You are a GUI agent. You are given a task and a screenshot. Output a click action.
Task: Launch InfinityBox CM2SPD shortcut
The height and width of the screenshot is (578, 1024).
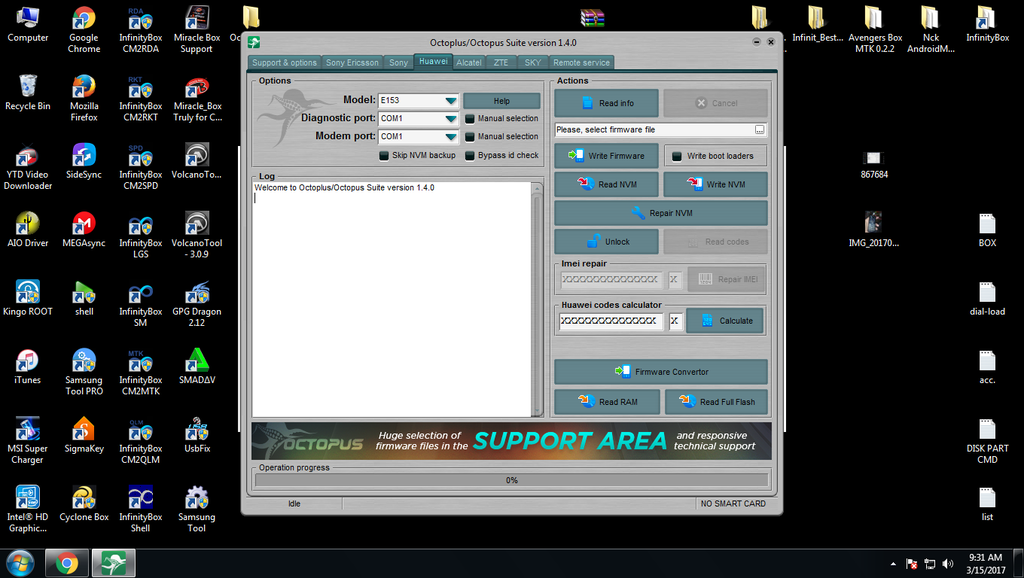pyautogui.click(x=140, y=167)
